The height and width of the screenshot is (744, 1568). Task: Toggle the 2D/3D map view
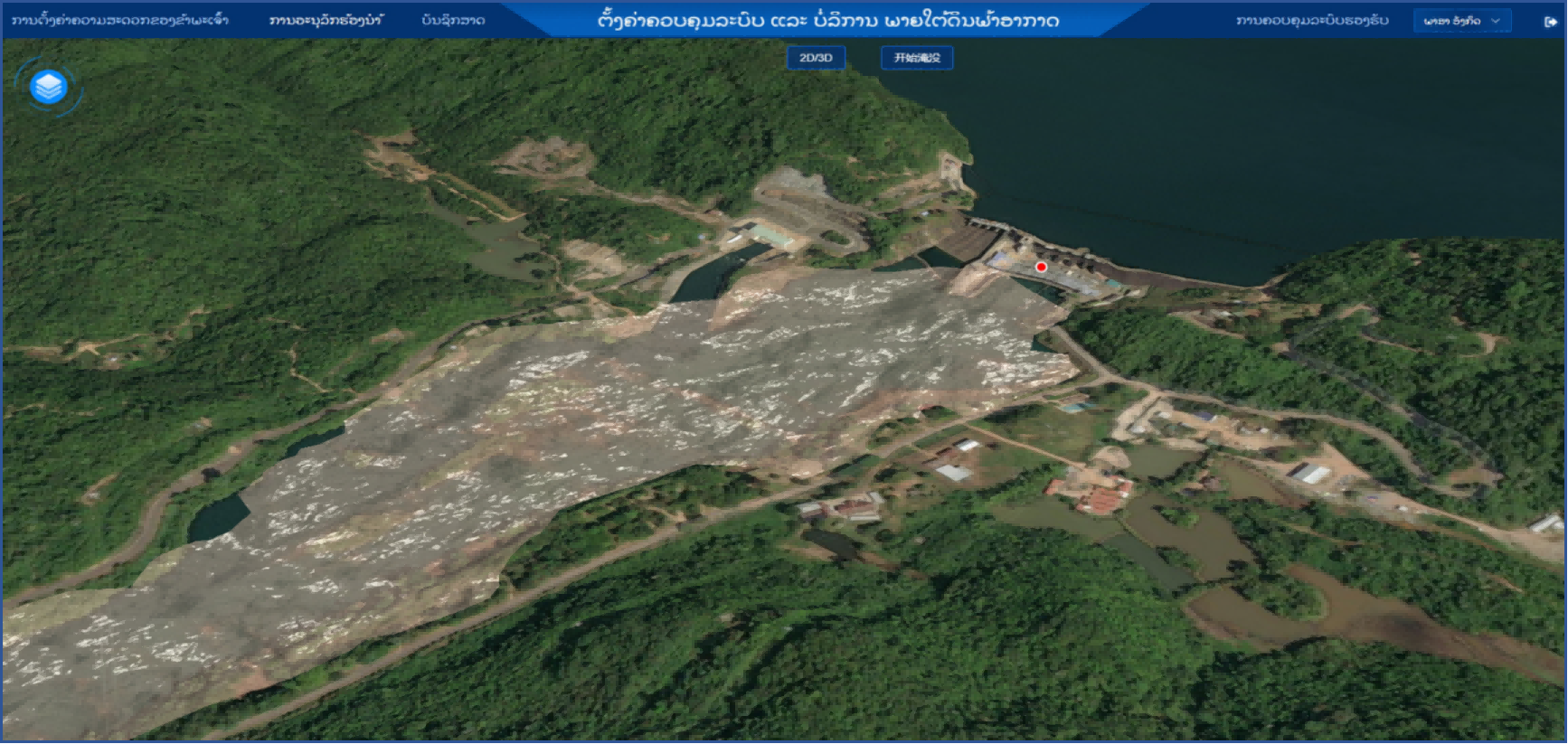pyautogui.click(x=816, y=58)
